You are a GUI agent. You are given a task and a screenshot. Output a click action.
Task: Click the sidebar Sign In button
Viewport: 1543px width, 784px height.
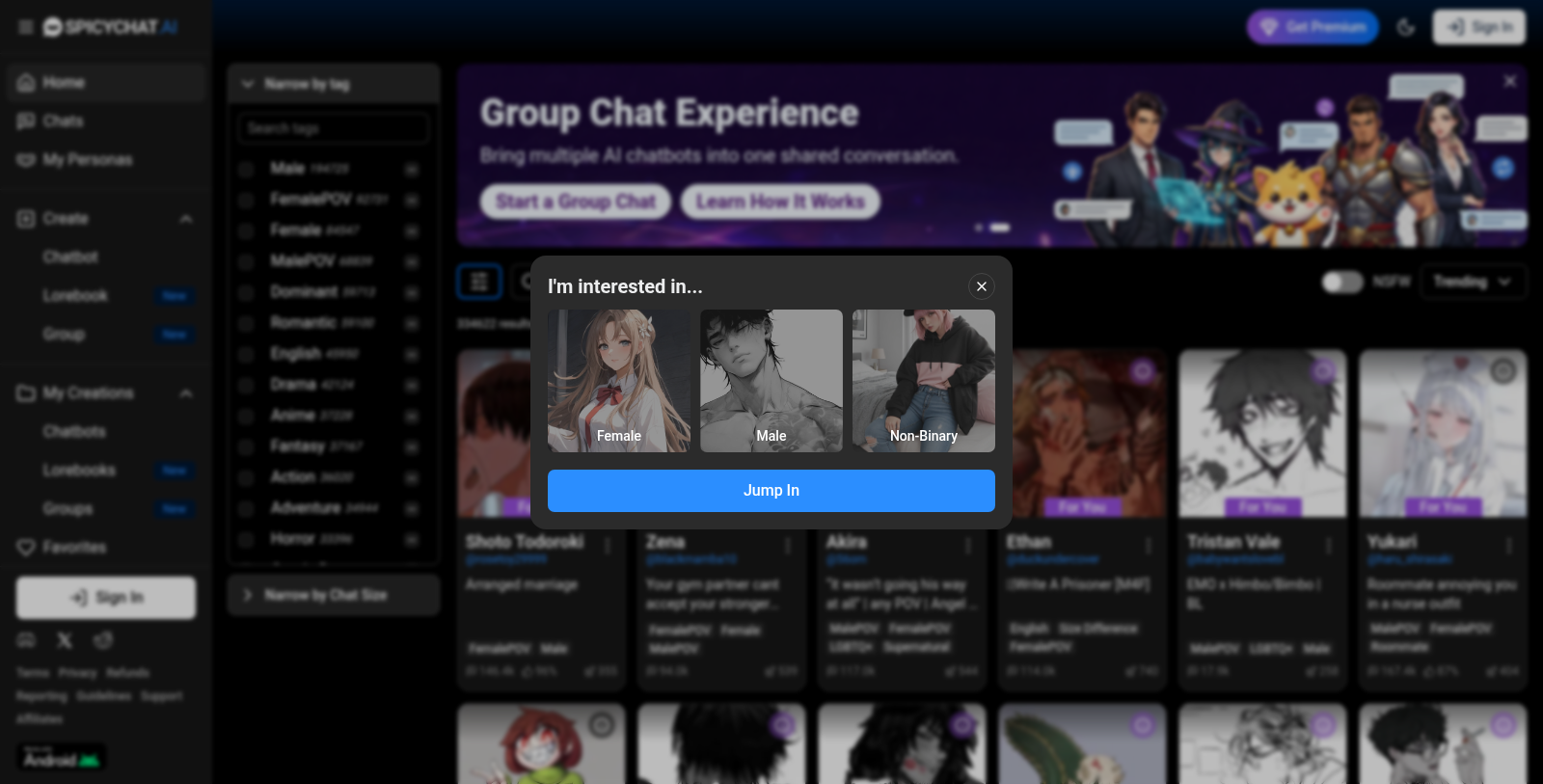(x=106, y=598)
